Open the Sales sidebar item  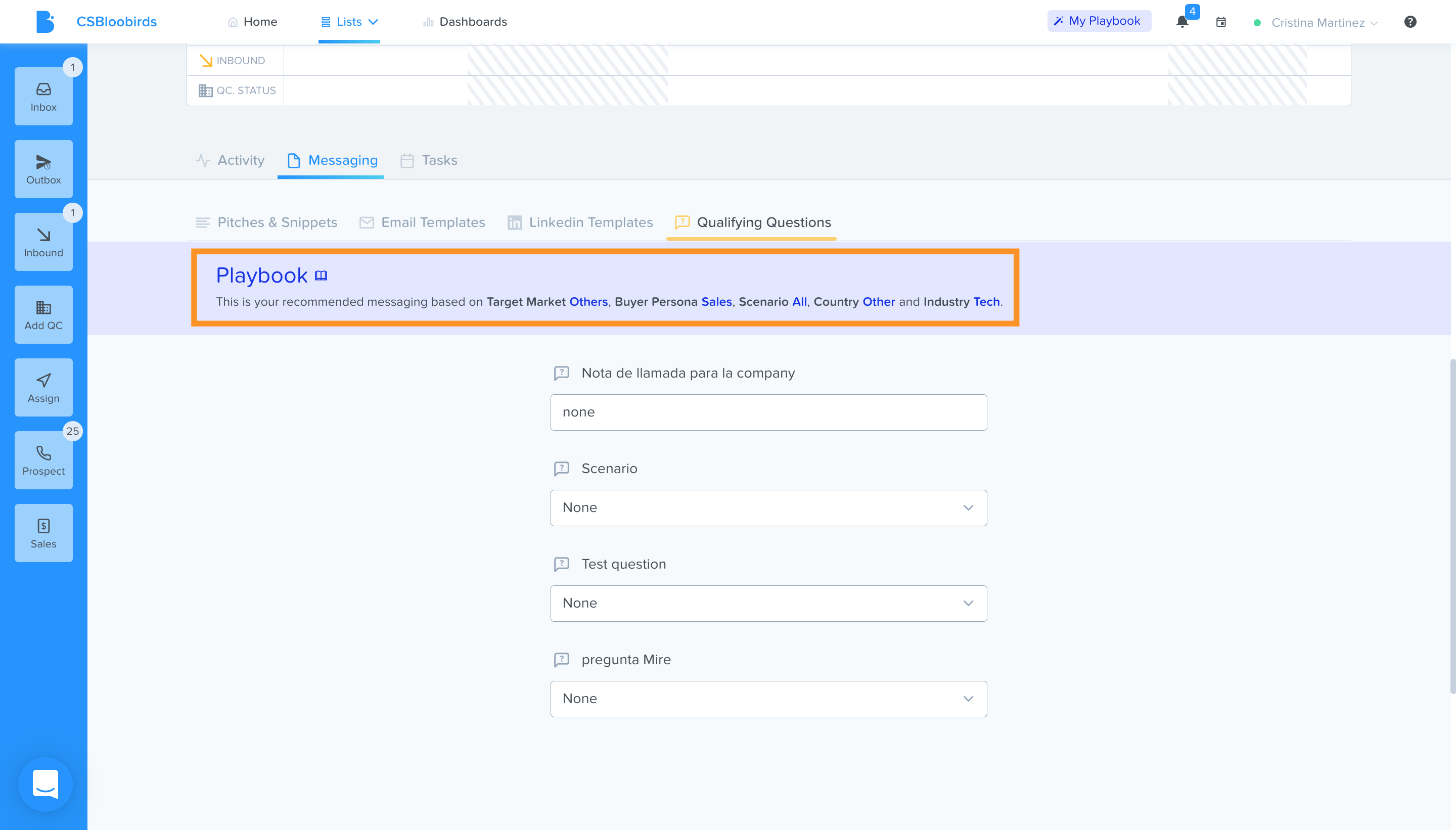(x=43, y=533)
